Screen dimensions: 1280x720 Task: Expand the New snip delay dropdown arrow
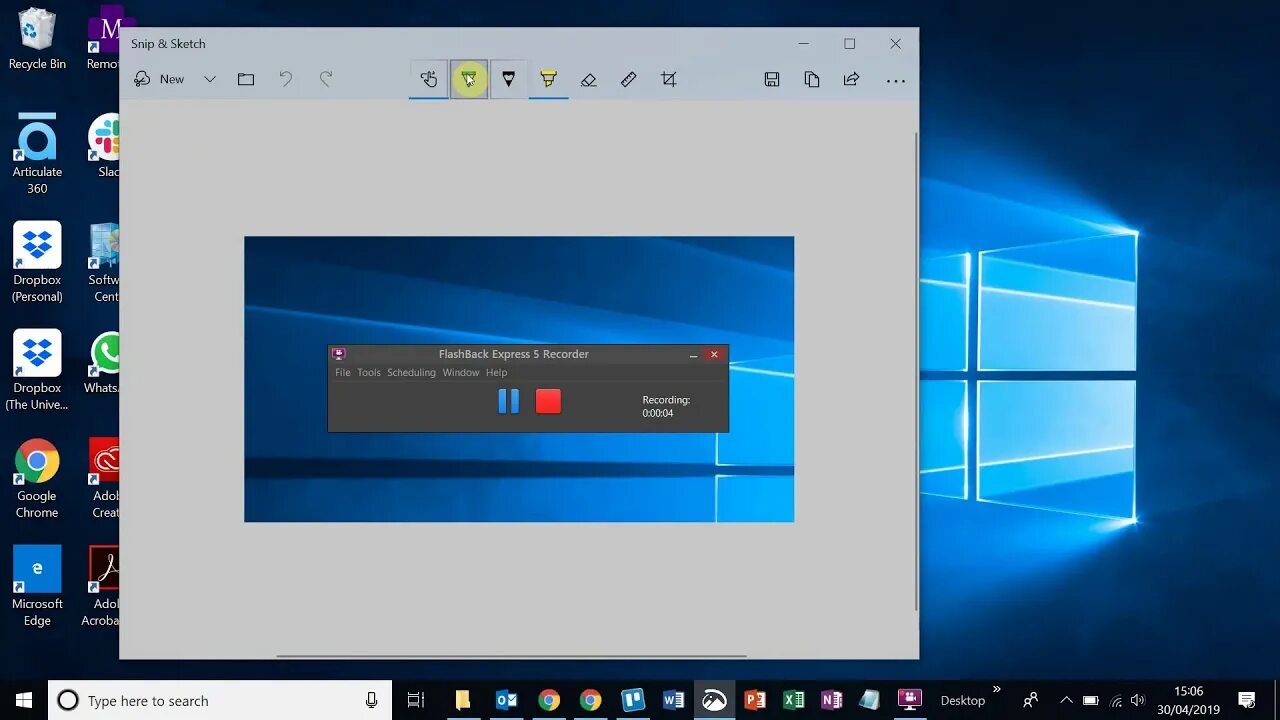[210, 79]
